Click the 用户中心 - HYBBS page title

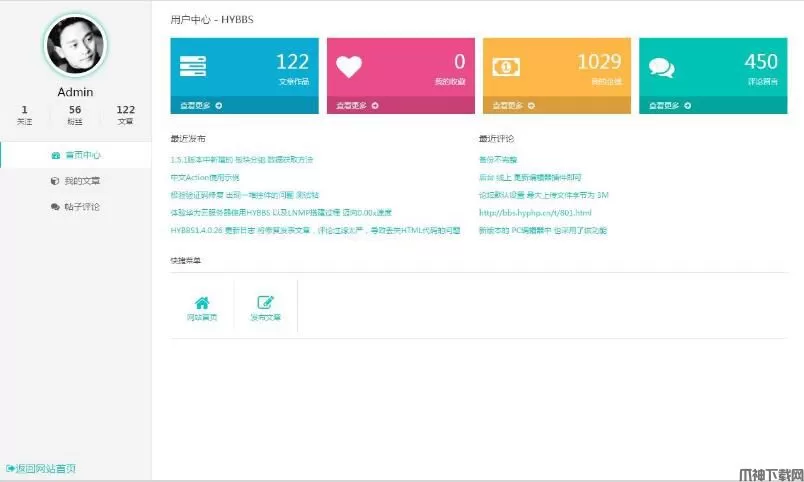[212, 19]
